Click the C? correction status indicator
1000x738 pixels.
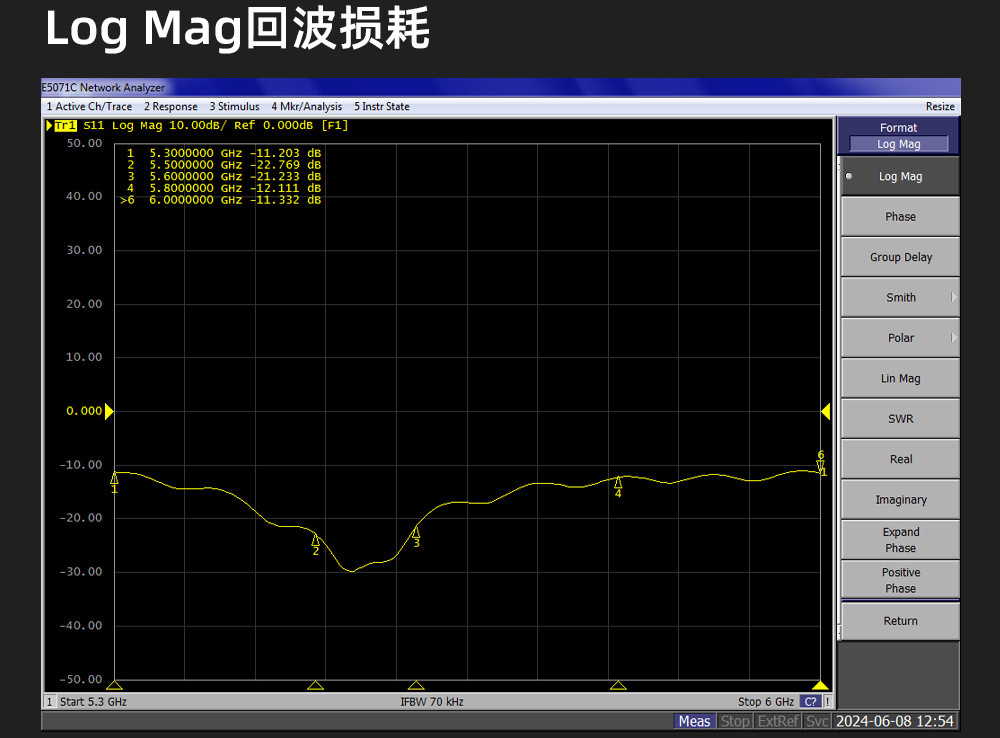pyautogui.click(x=811, y=702)
